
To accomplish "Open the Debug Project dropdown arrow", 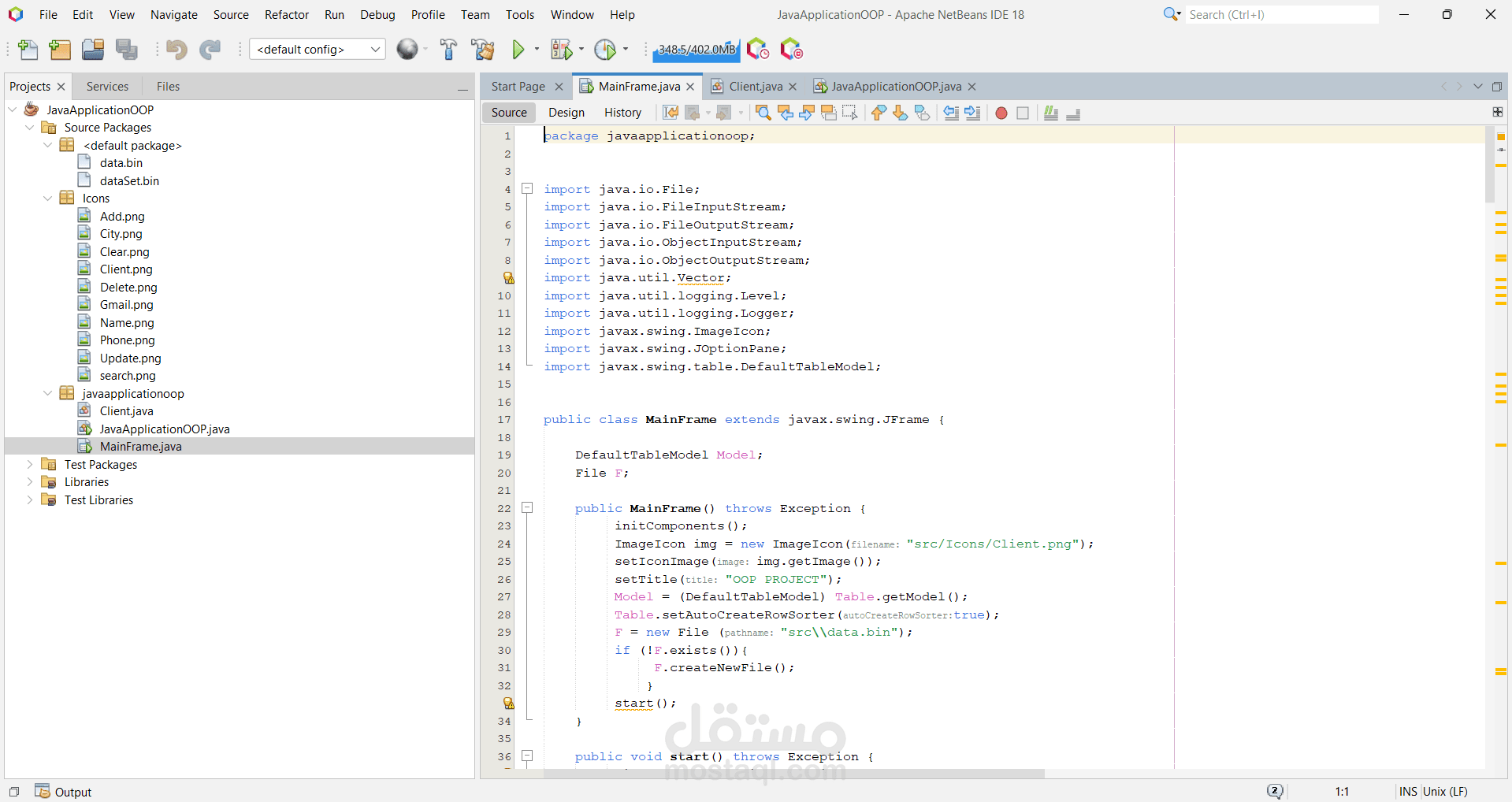I will (581, 50).
